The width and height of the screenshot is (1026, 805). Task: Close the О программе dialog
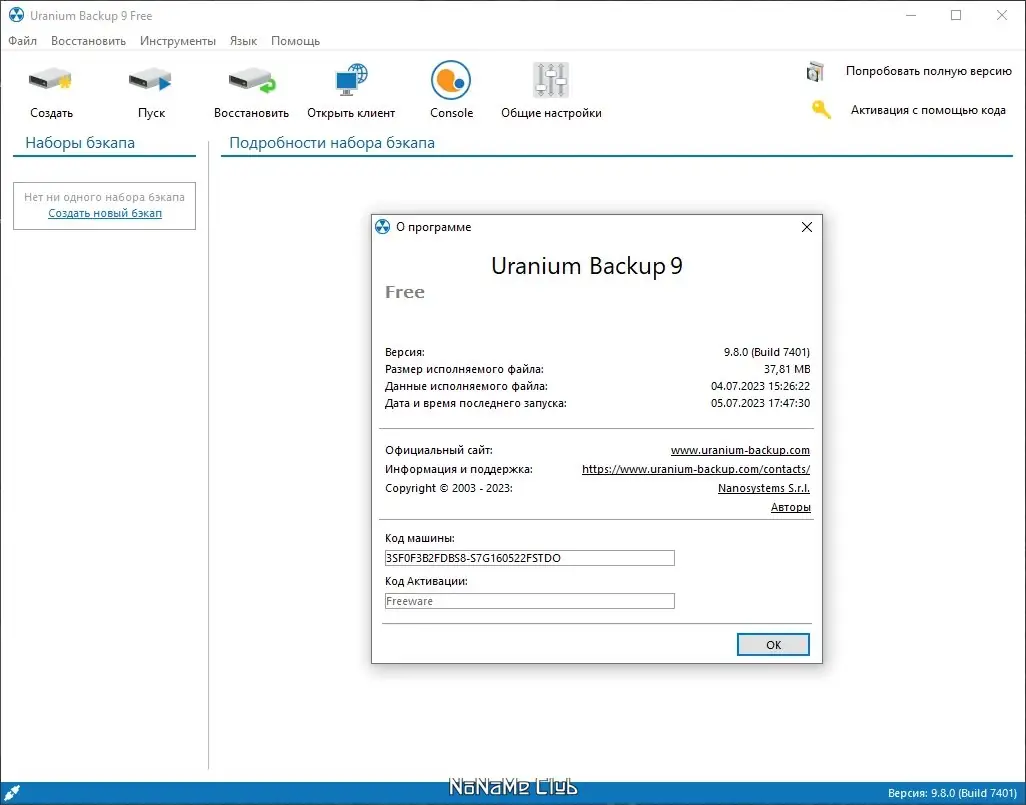point(807,226)
